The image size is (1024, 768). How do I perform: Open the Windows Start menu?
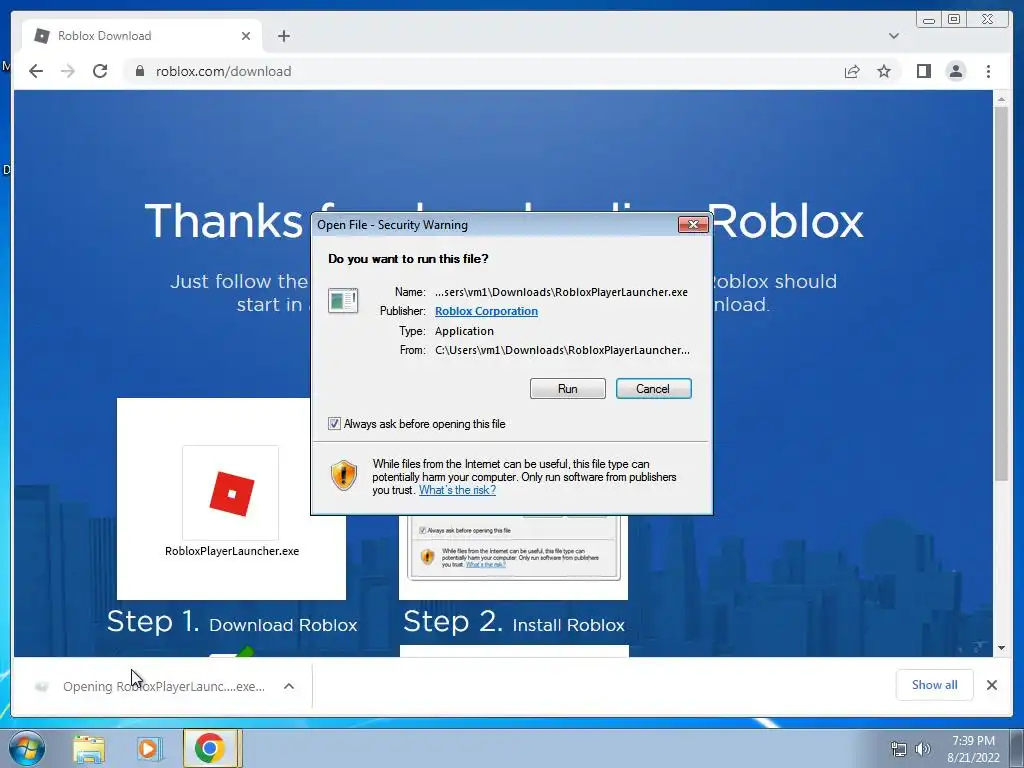[27, 748]
